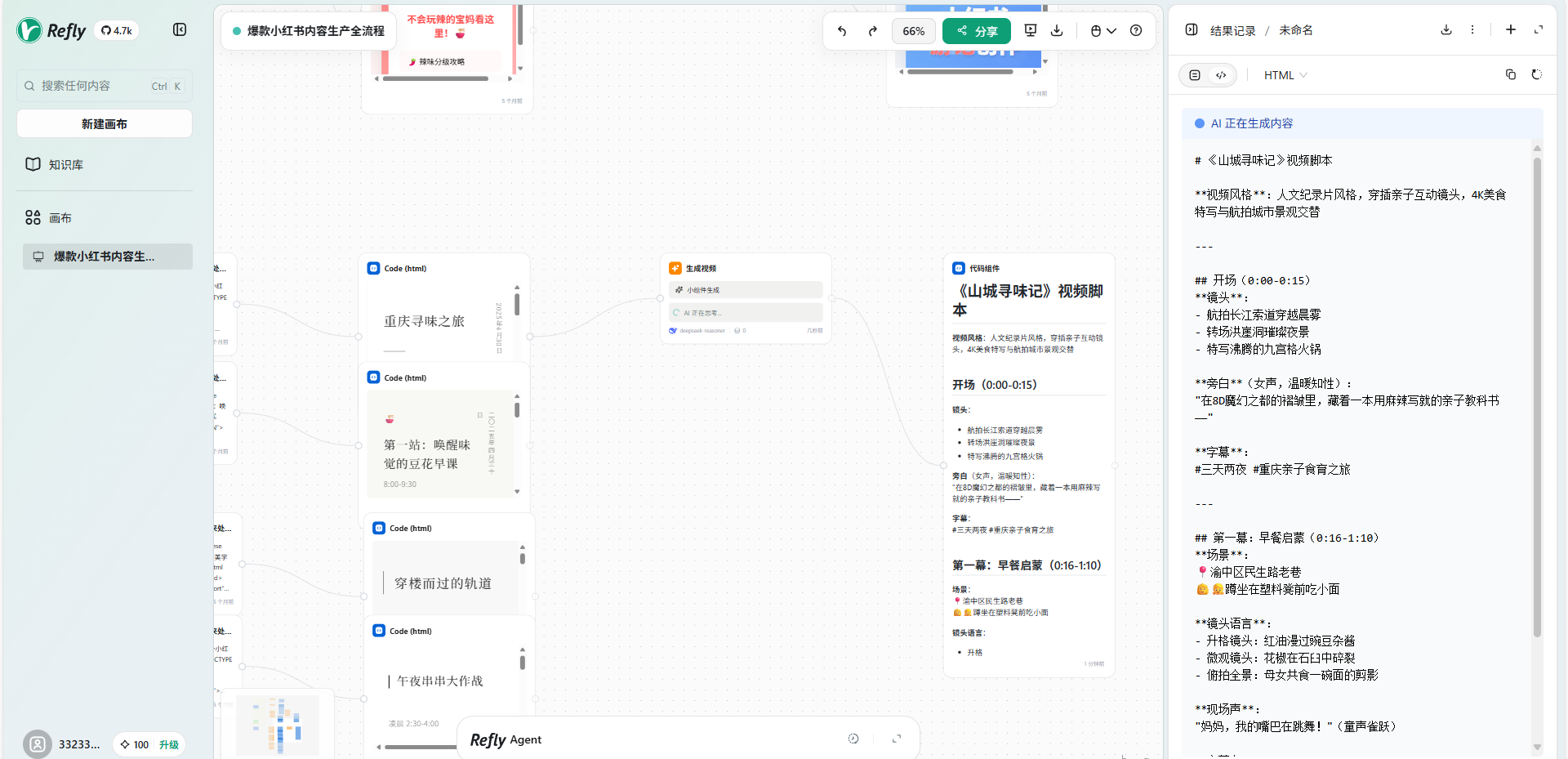Open the HTML format dropdown
Image resolution: width=1568 pixels, height=759 pixels.
[1285, 75]
